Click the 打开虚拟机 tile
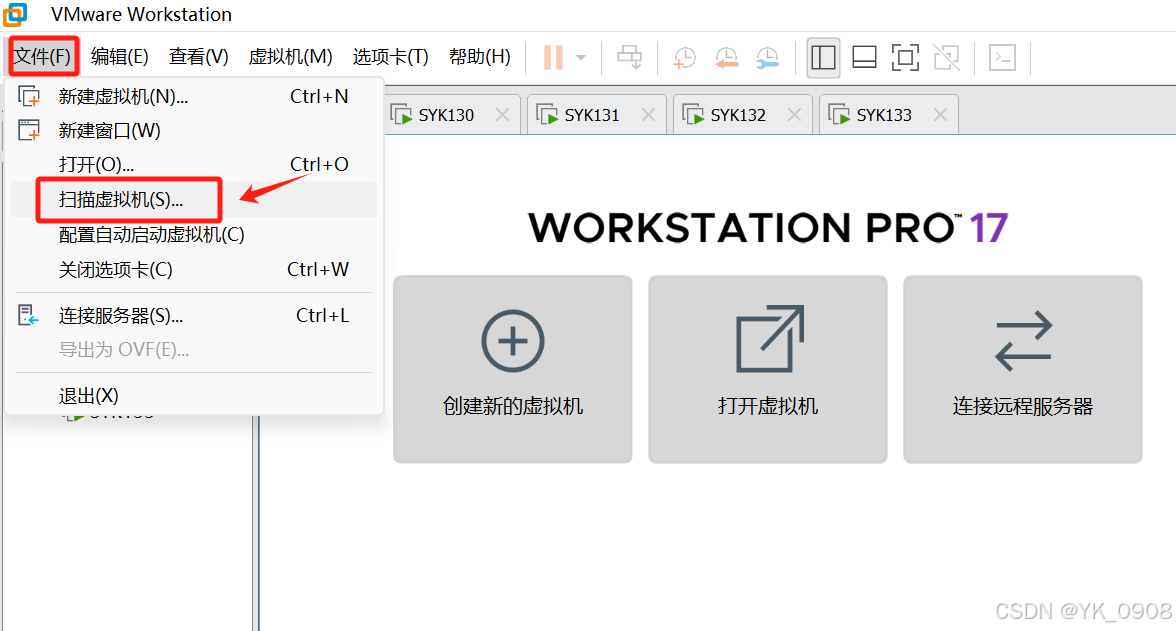1176x631 pixels. coord(768,369)
